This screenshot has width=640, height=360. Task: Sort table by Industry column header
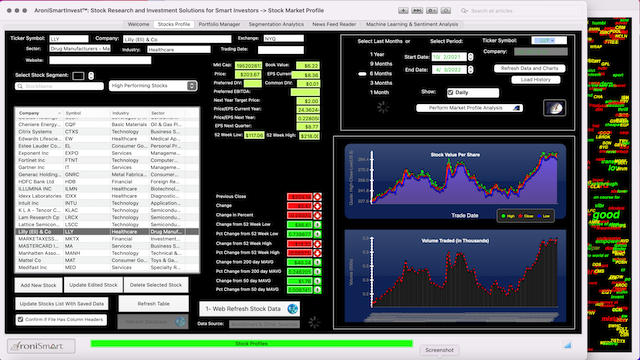tap(129, 113)
